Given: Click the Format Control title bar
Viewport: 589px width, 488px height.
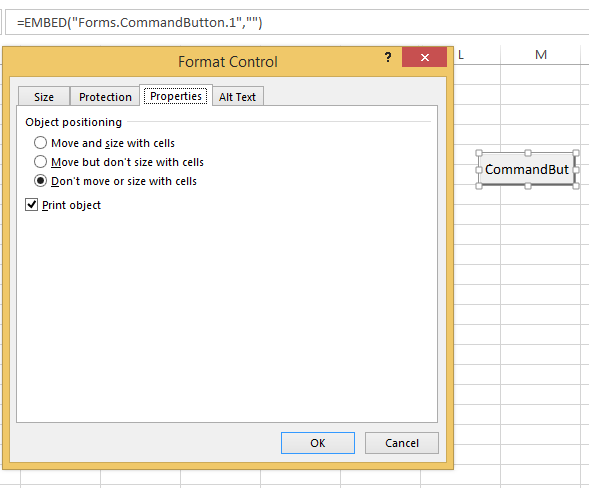Looking at the screenshot, I should pyautogui.click(x=228, y=62).
